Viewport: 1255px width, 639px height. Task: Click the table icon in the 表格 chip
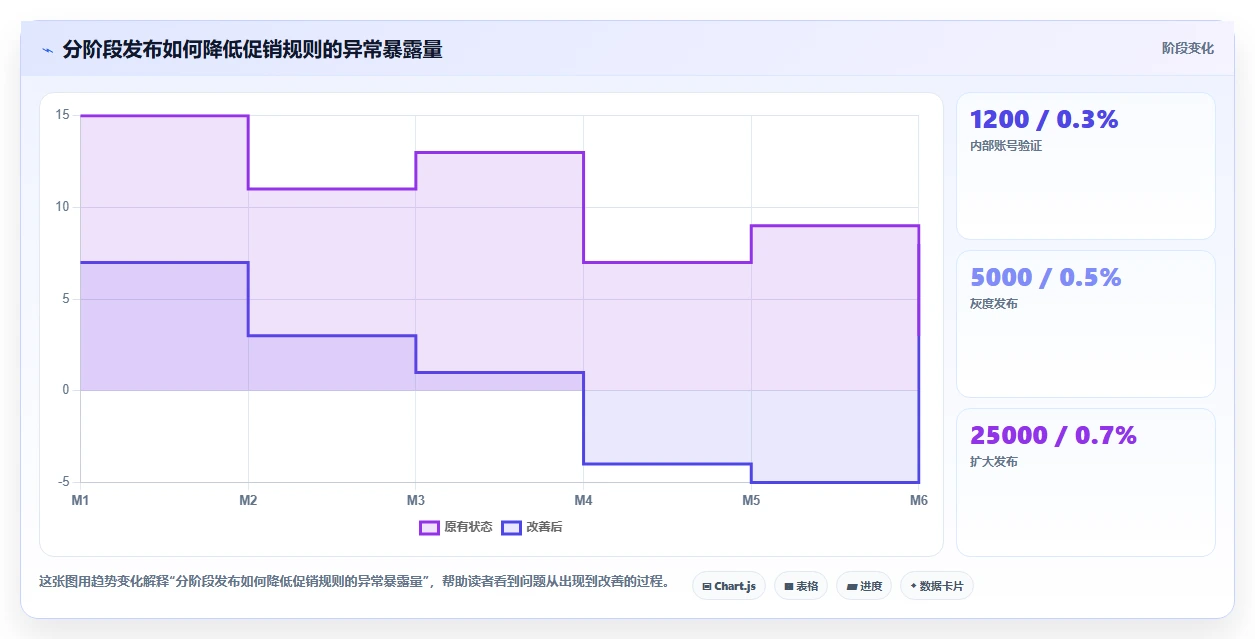tap(788, 587)
